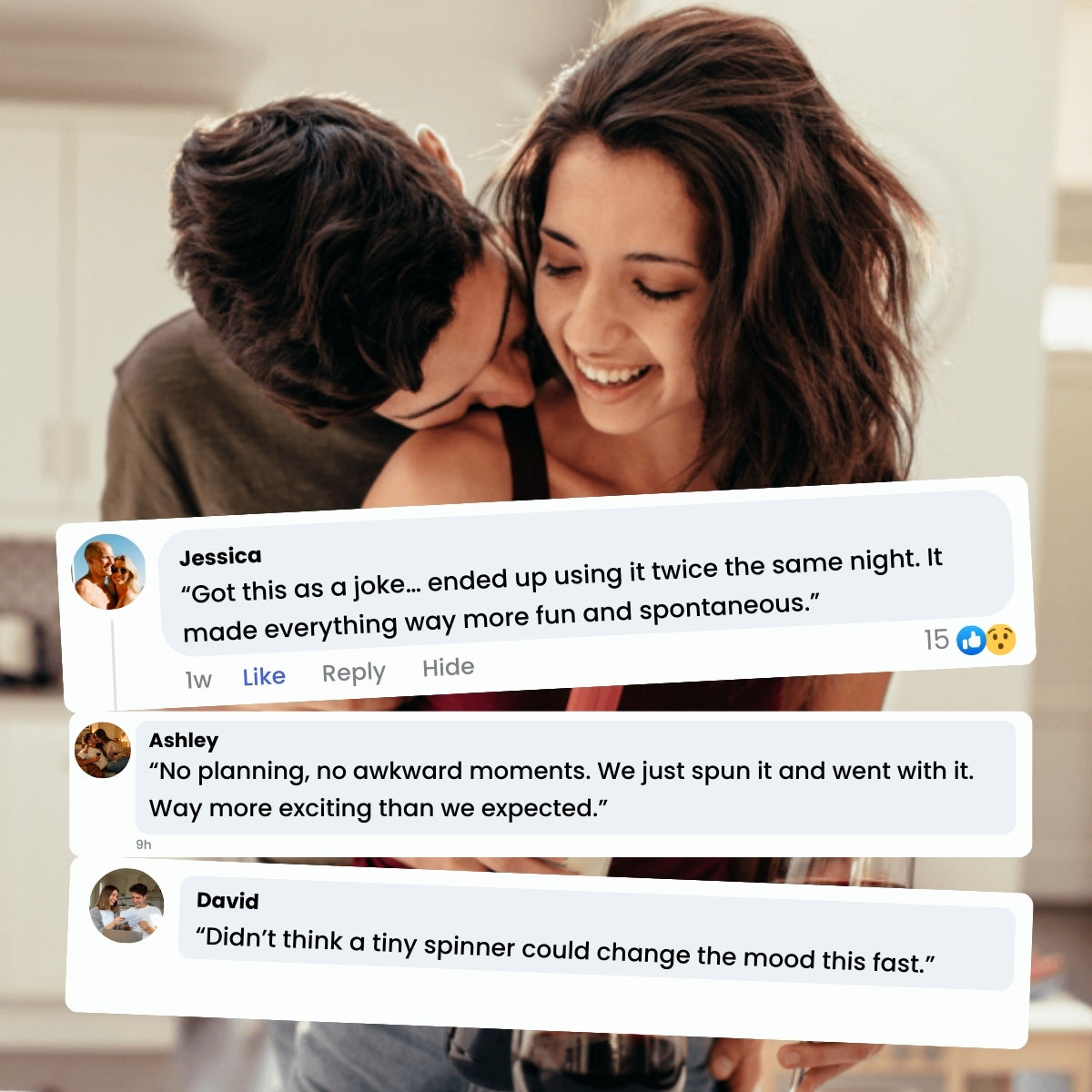
Task: Click David's name
Action: [227, 901]
